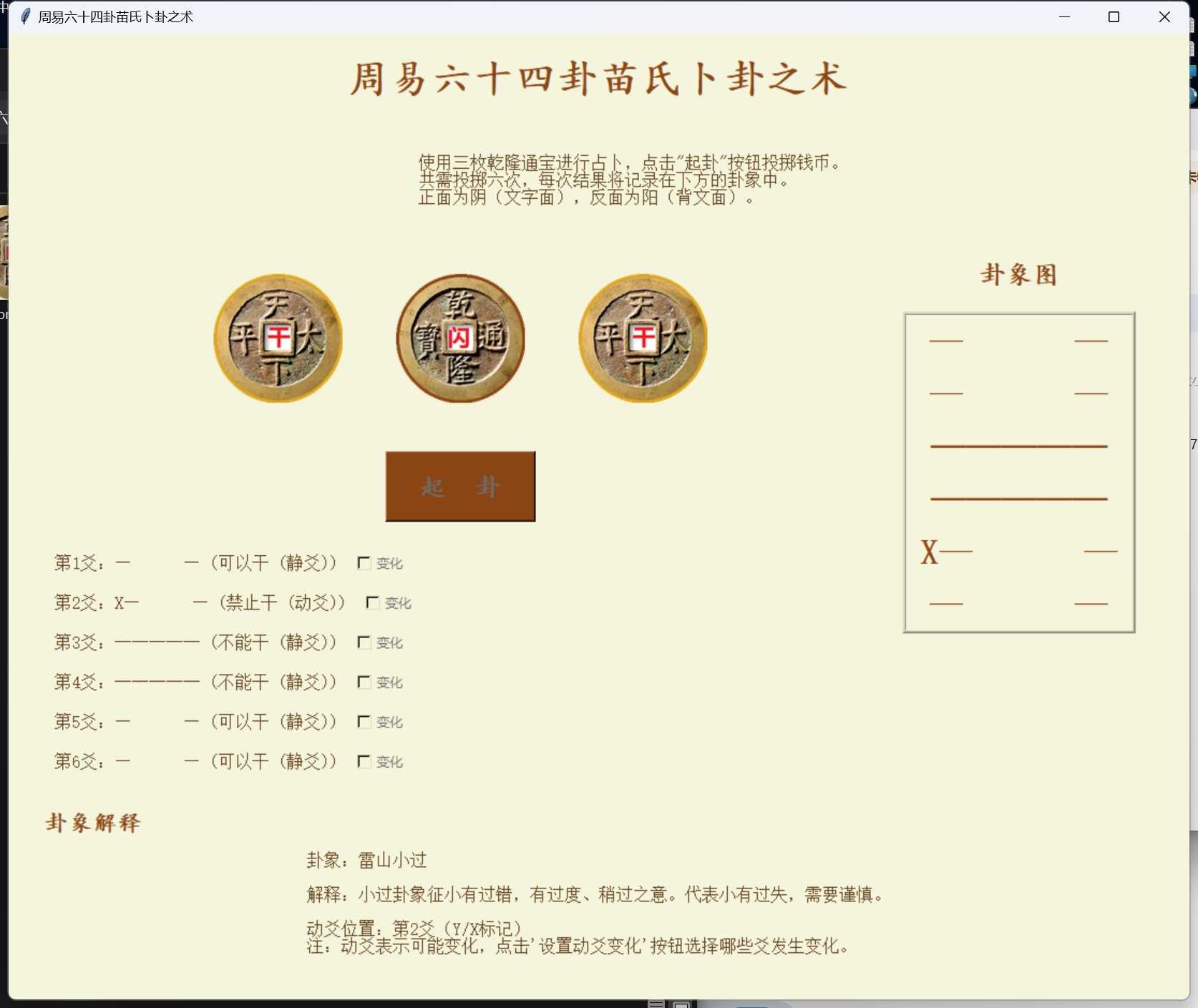Enable the 变化 checkbox for 第1爻
Viewport: 1198px width, 1008px height.
(364, 563)
